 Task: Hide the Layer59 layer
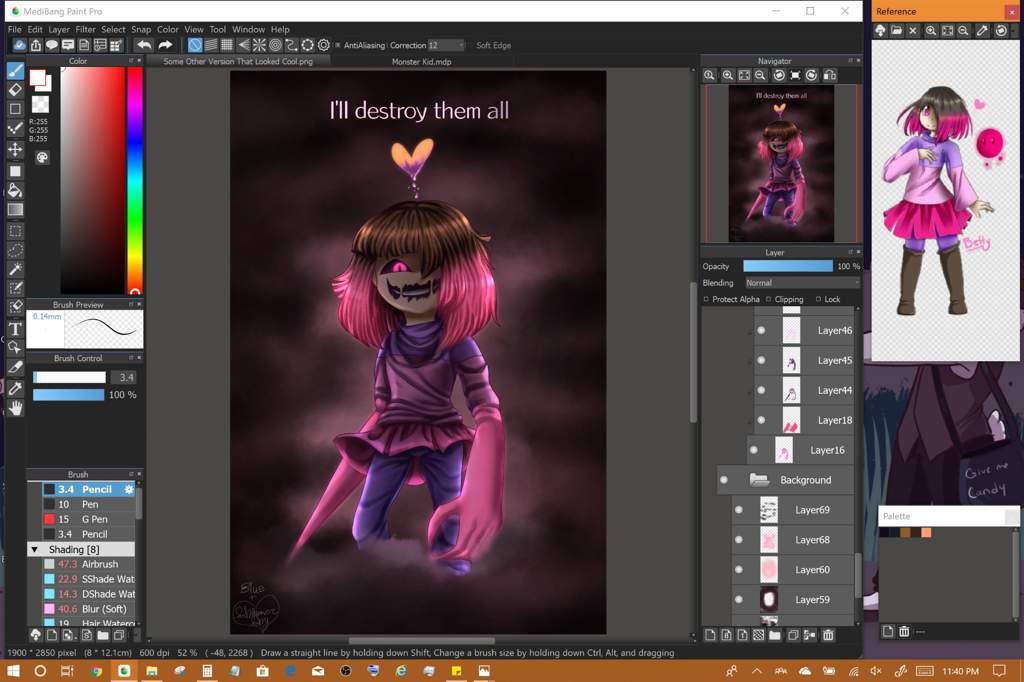[739, 600]
